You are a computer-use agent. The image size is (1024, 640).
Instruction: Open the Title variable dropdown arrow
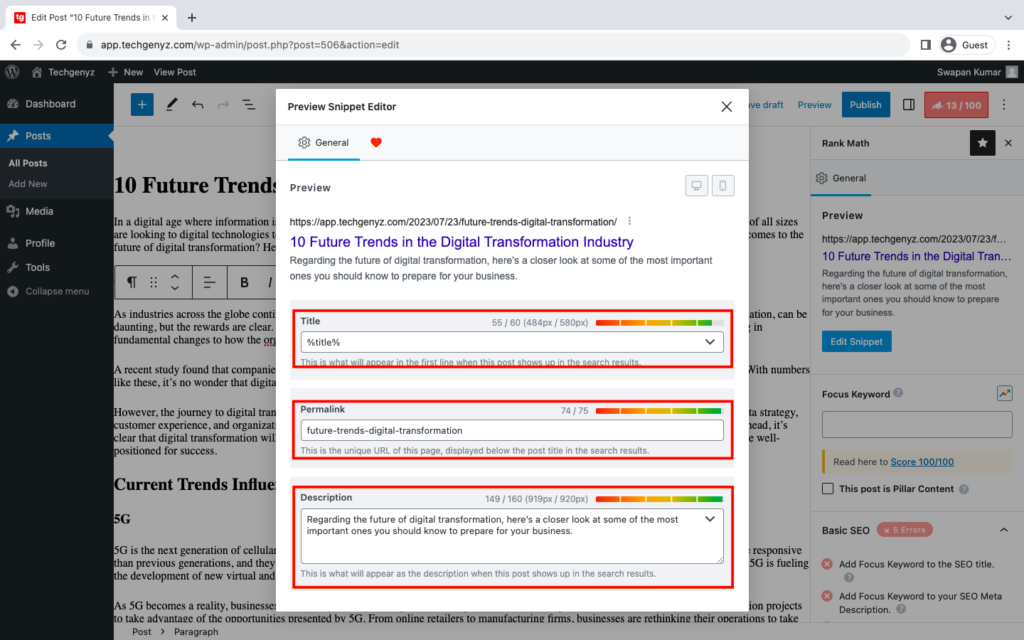(710, 342)
